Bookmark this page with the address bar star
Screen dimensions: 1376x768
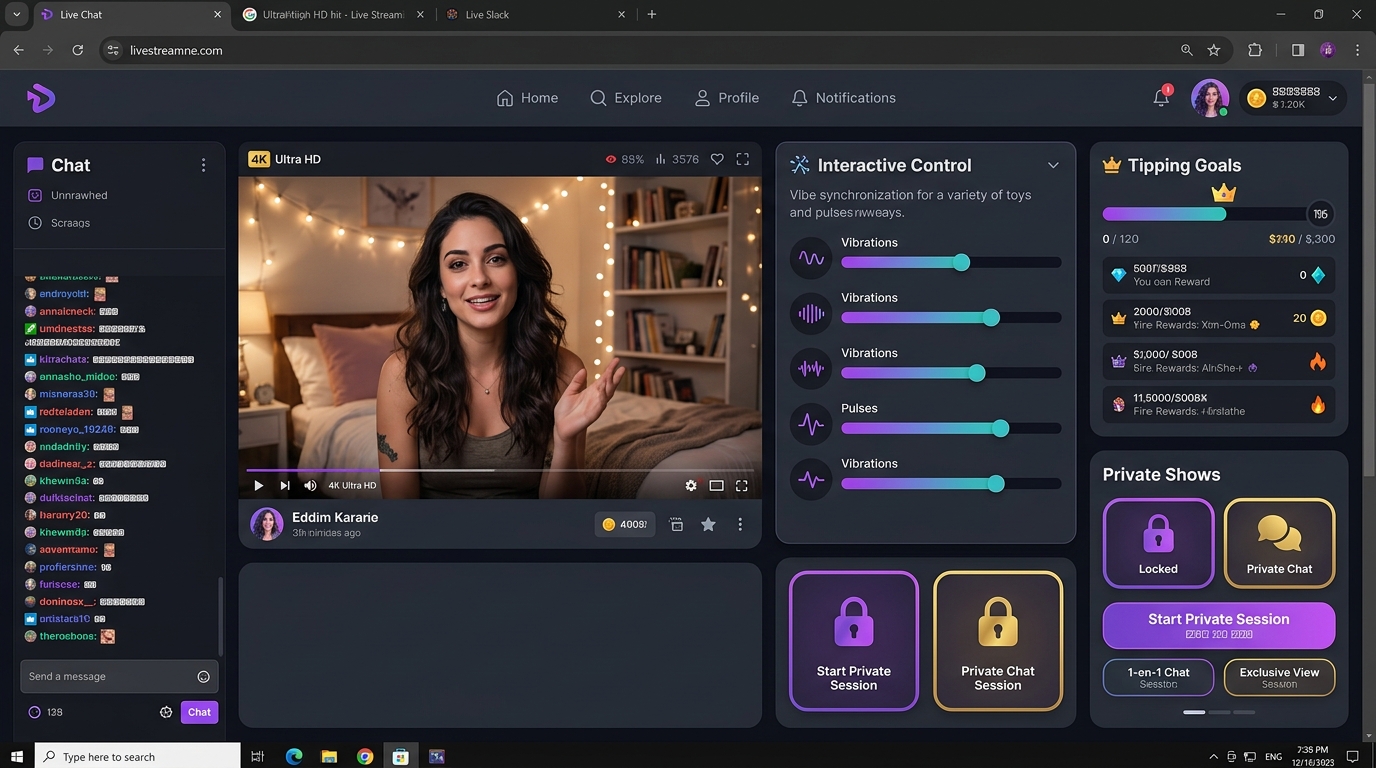click(x=1214, y=50)
